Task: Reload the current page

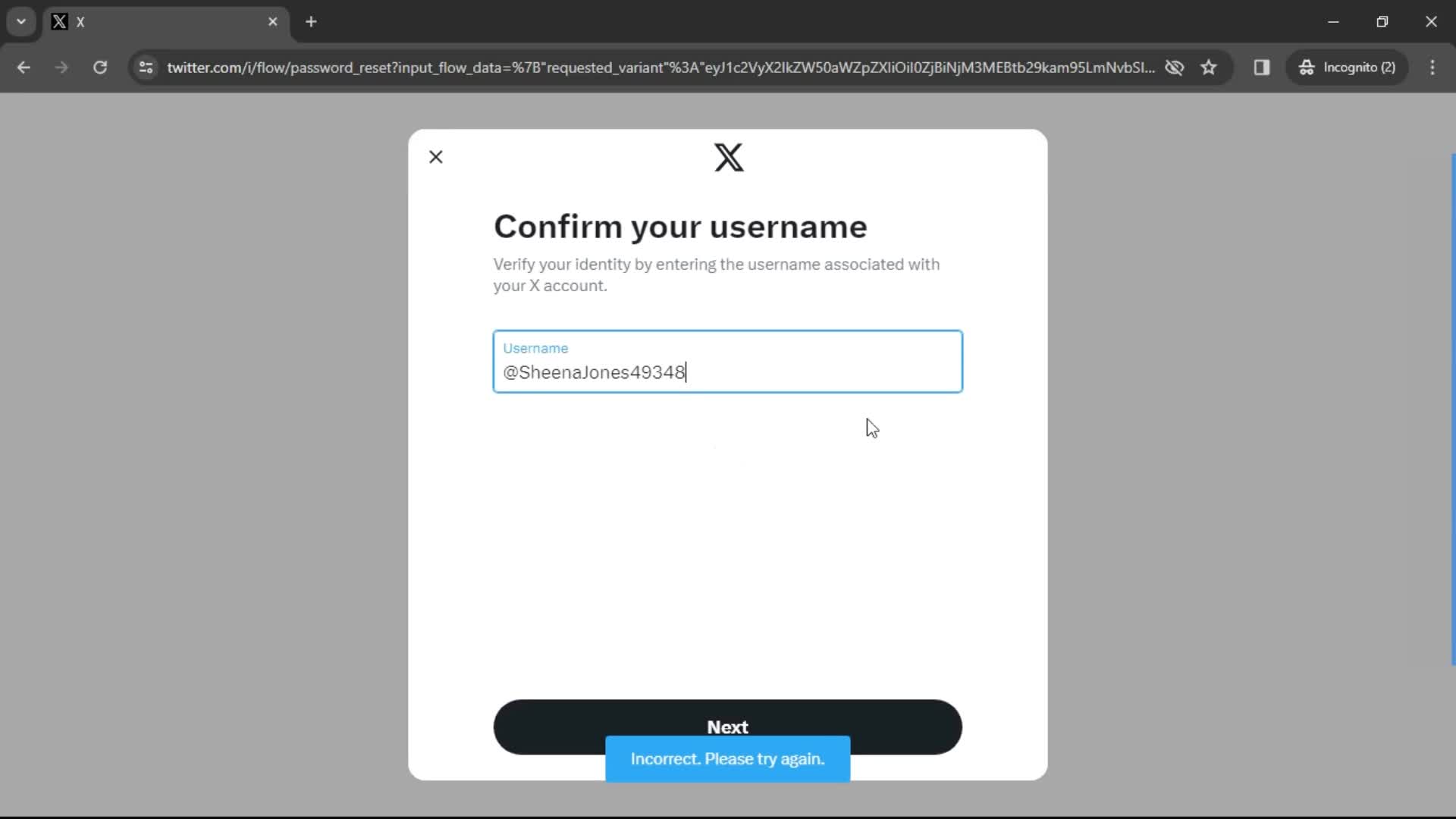Action: (x=100, y=67)
